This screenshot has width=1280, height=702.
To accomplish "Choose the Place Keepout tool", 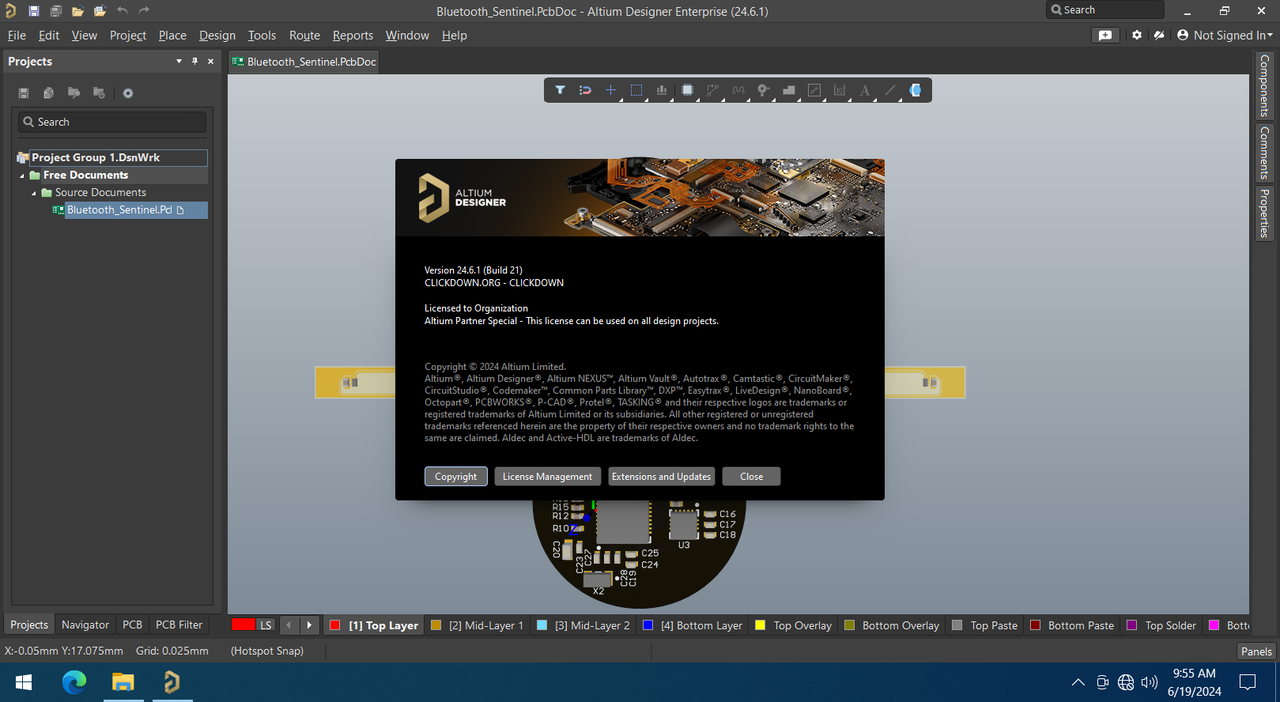I will click(x=814, y=90).
